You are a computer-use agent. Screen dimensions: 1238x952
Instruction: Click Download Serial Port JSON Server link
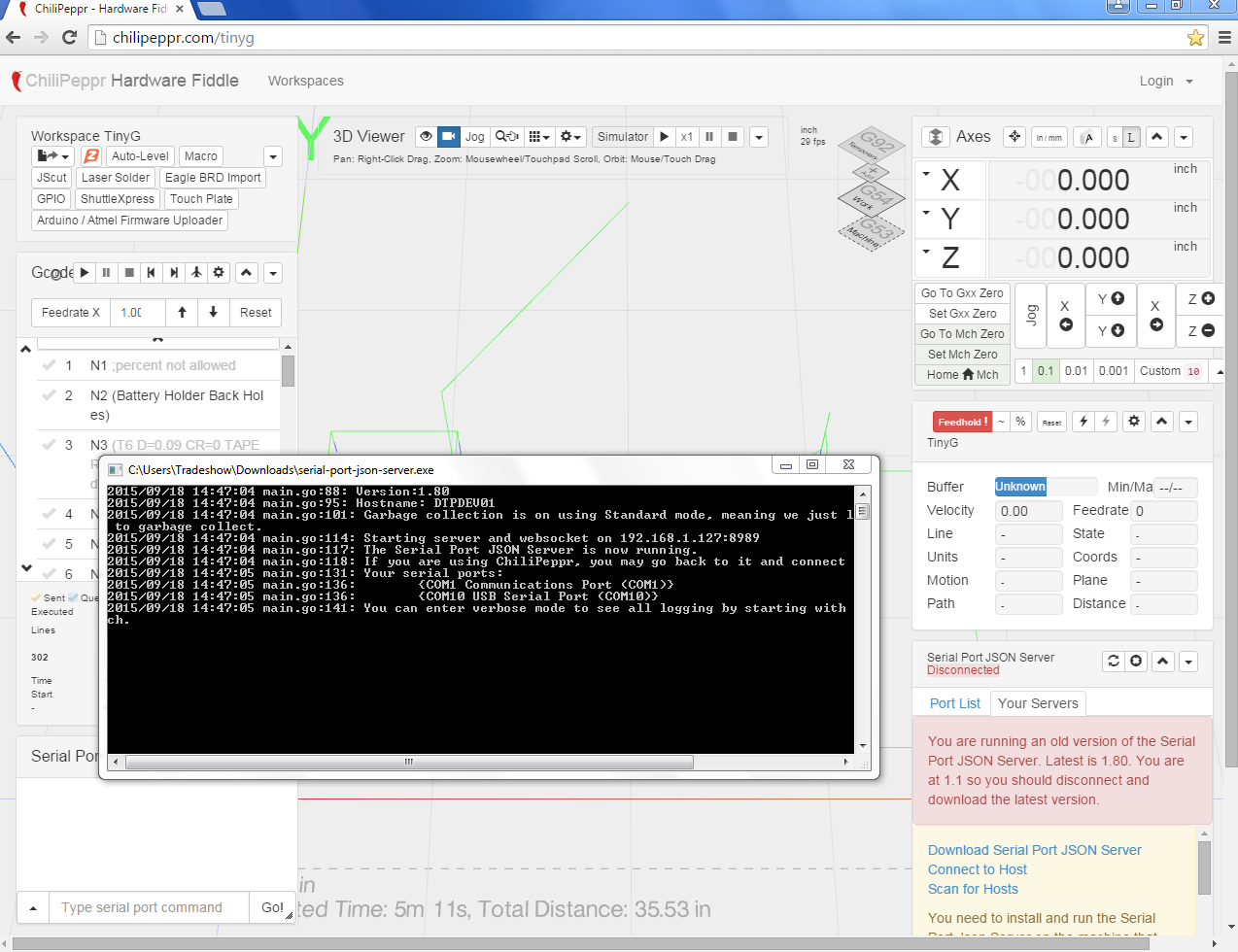1034,850
